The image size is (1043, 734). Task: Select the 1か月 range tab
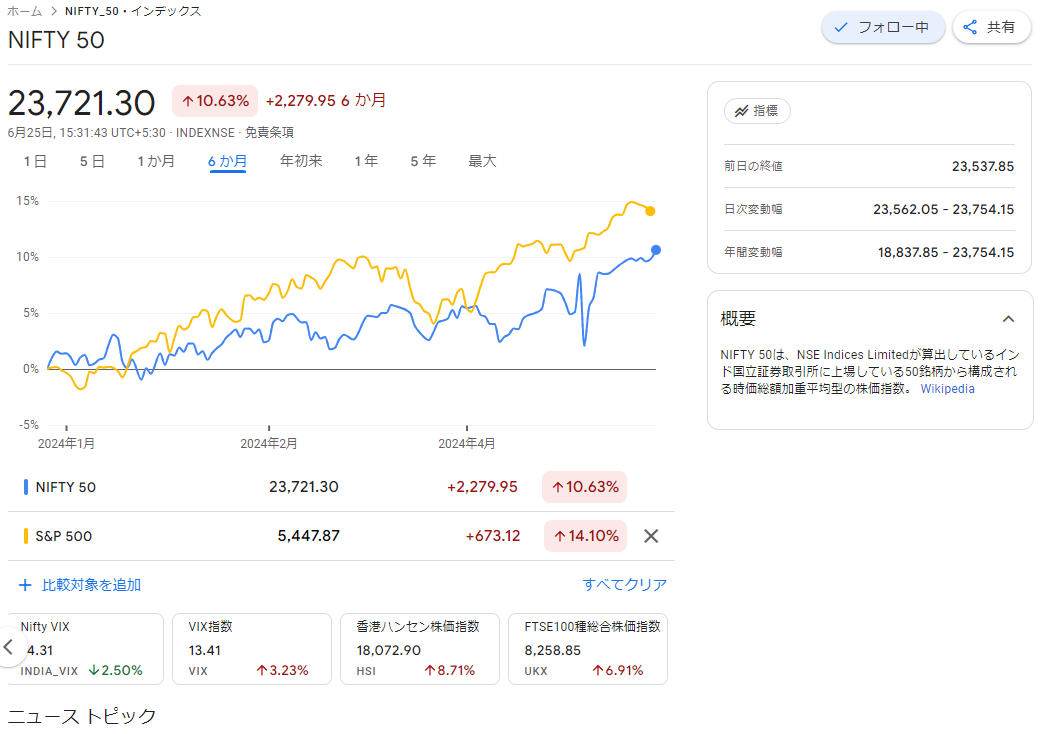pos(156,161)
